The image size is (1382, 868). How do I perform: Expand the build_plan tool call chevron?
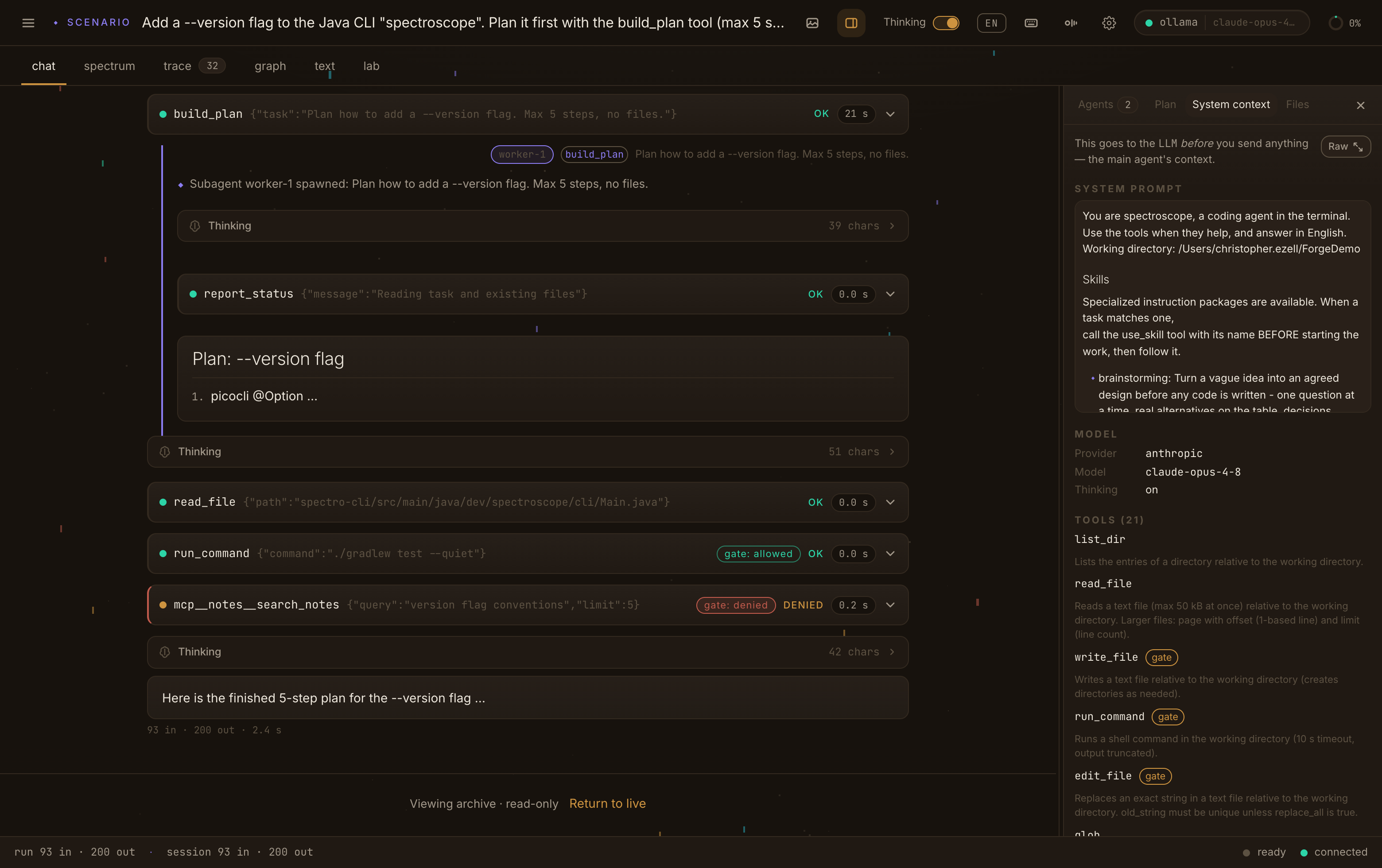coord(890,114)
